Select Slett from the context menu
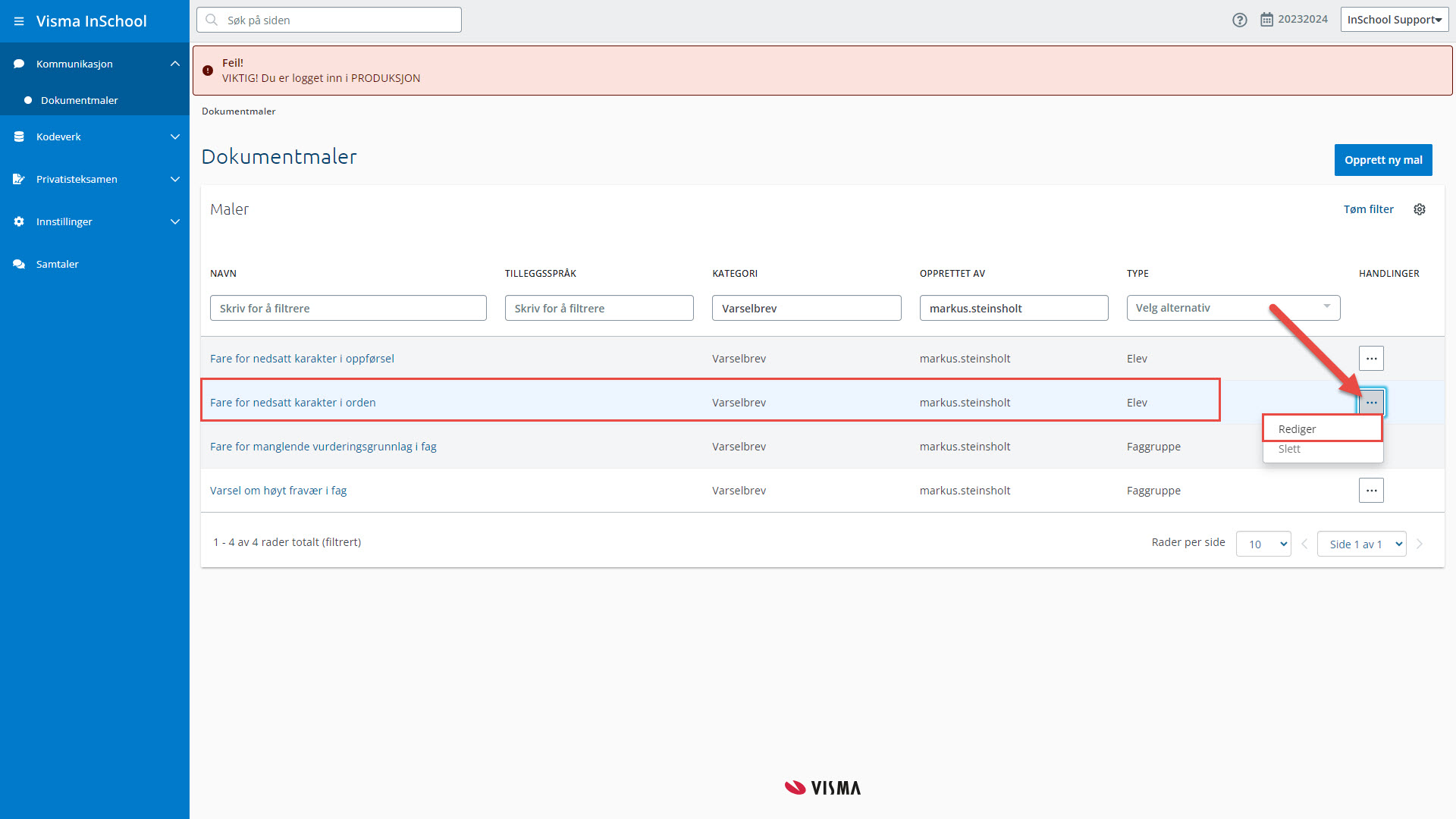 point(1289,449)
